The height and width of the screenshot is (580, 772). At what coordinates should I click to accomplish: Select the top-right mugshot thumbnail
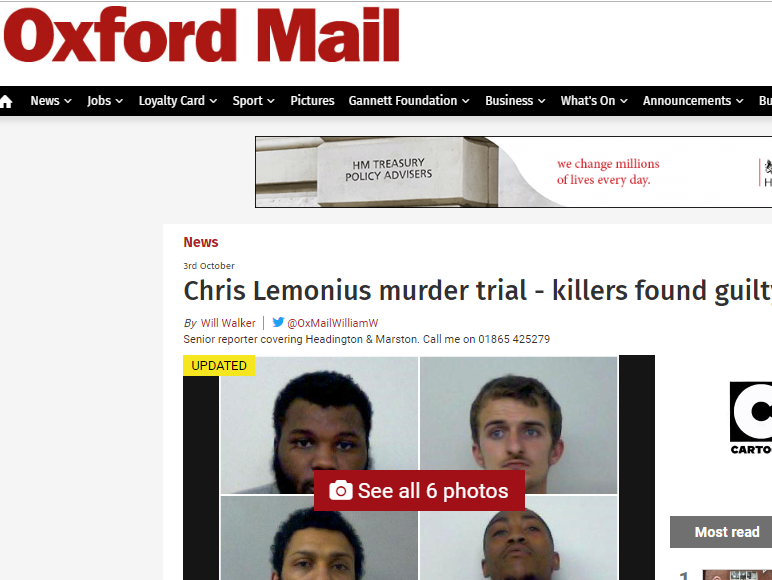click(x=518, y=424)
